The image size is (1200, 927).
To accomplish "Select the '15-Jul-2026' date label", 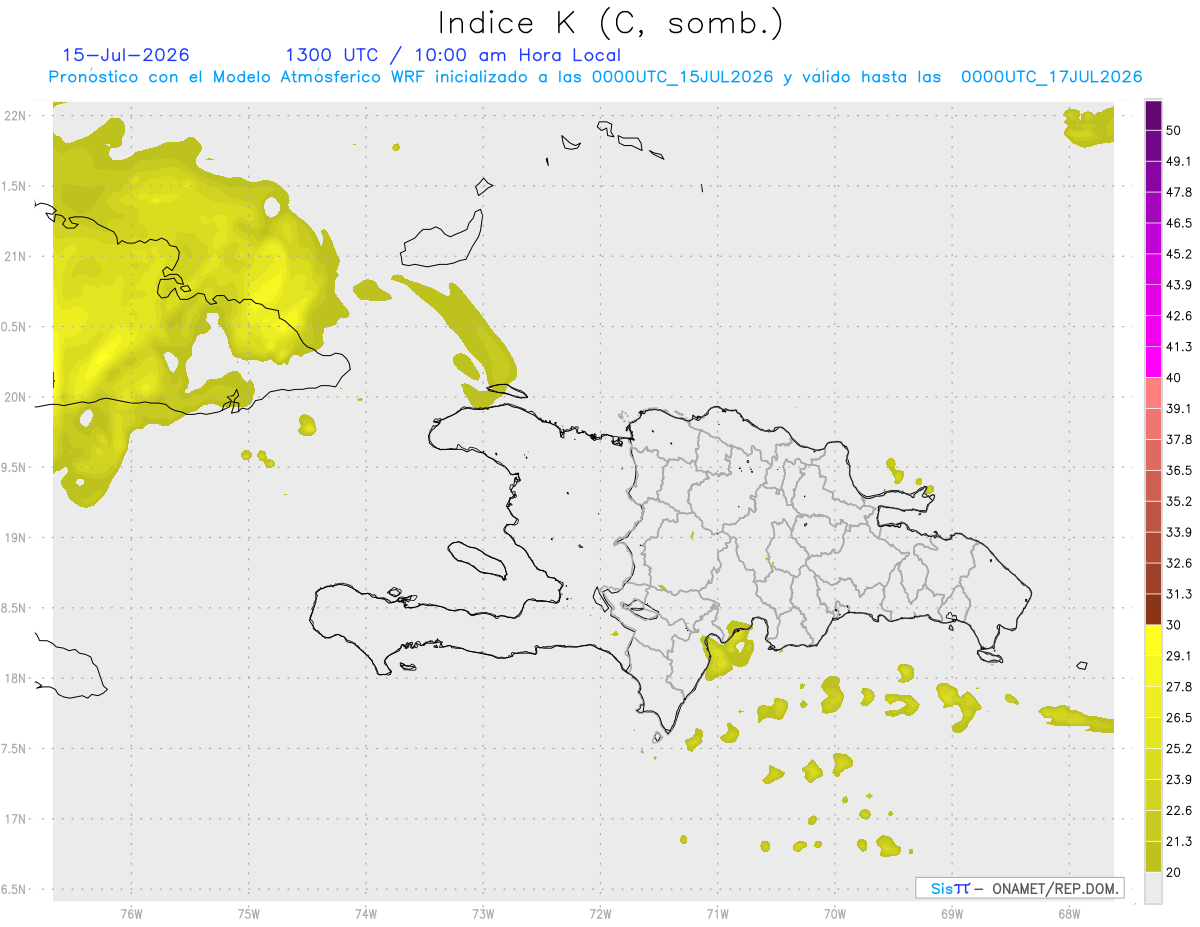I will click(126, 55).
